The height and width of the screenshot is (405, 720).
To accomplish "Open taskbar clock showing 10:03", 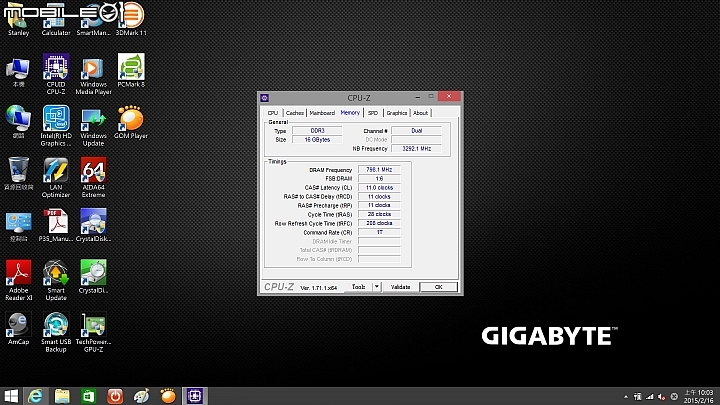I will point(699,396).
